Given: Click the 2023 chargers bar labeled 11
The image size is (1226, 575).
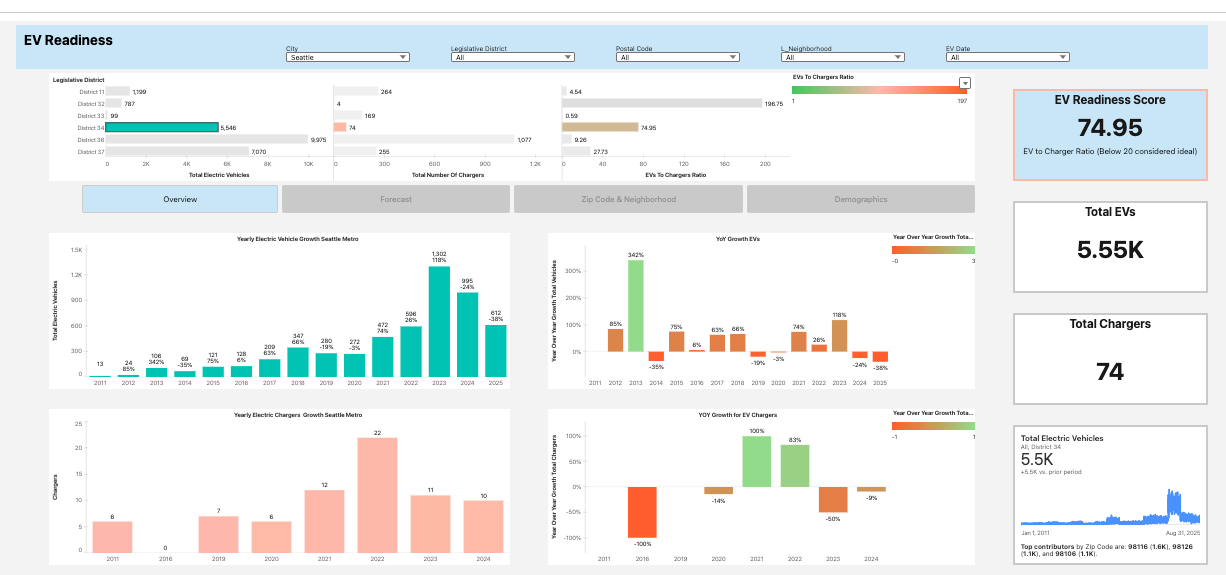Looking at the screenshot, I should coord(430,523).
